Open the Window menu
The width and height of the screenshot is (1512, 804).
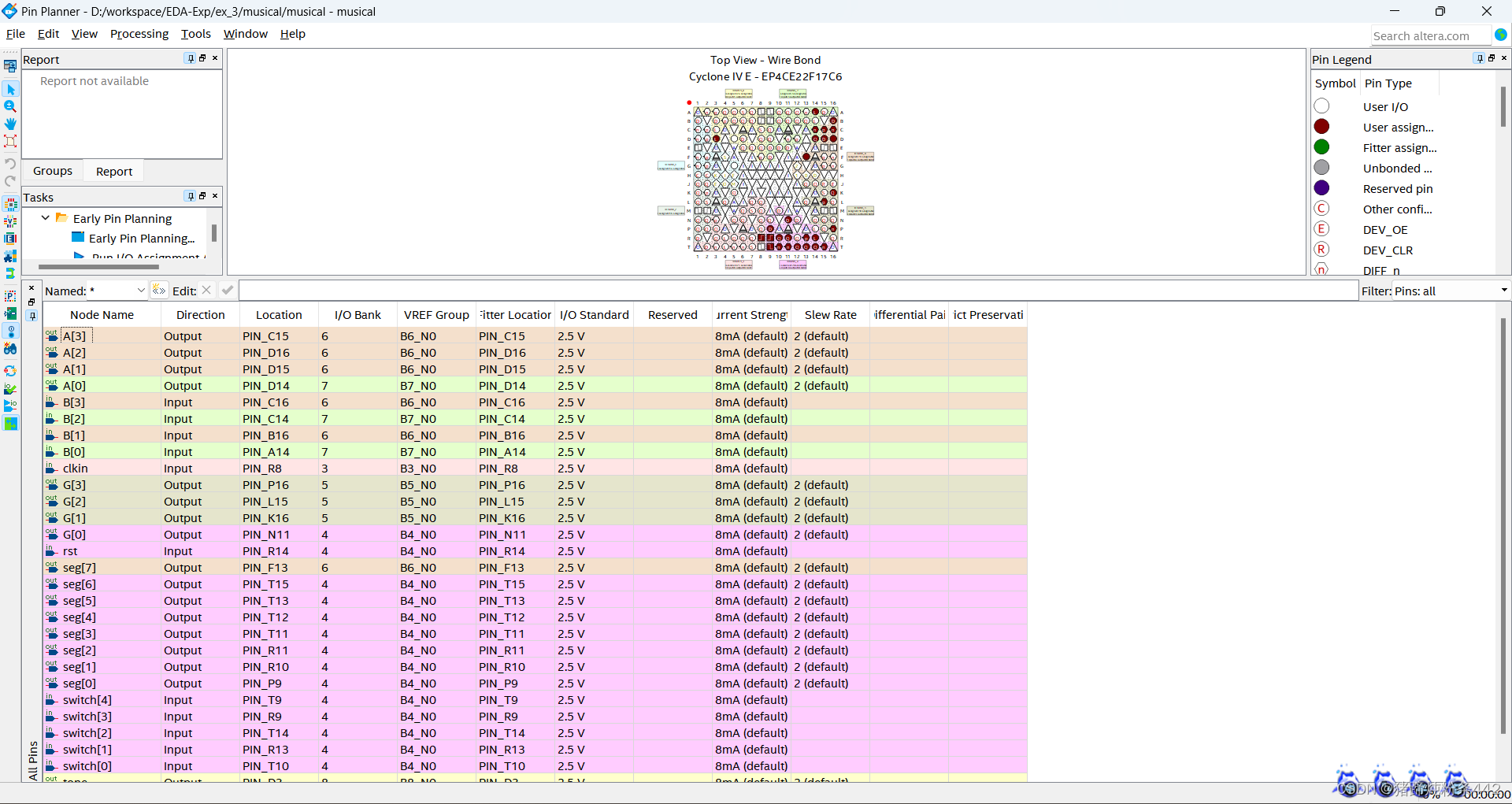coord(246,34)
